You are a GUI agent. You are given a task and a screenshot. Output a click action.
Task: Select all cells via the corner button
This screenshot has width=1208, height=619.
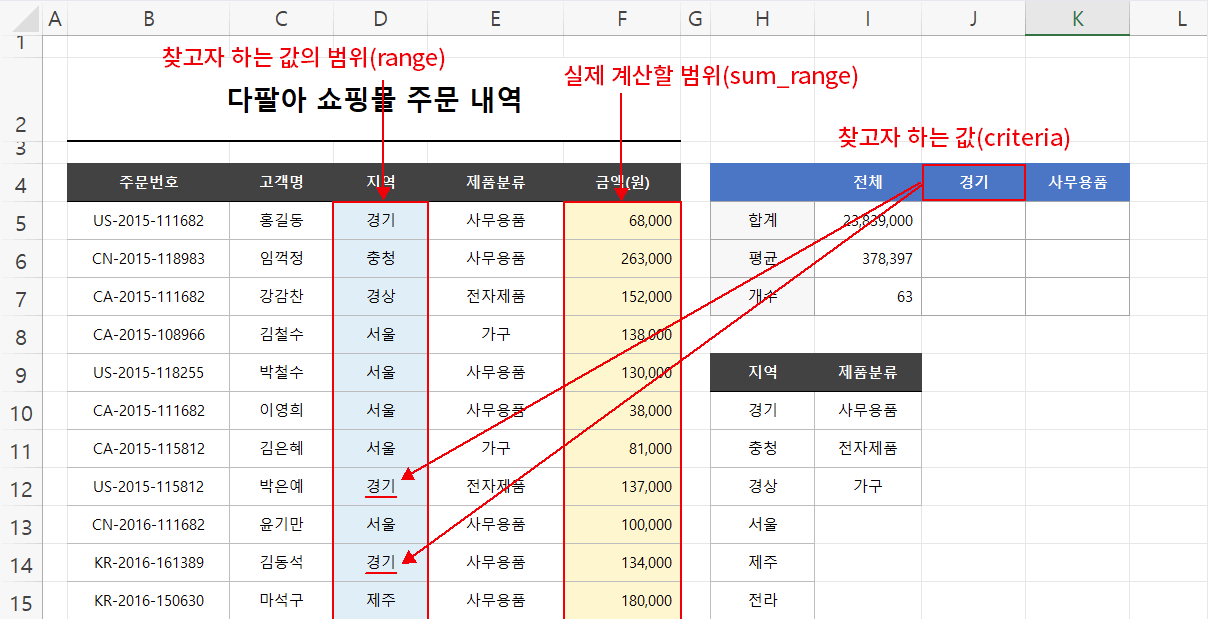pos(20,17)
